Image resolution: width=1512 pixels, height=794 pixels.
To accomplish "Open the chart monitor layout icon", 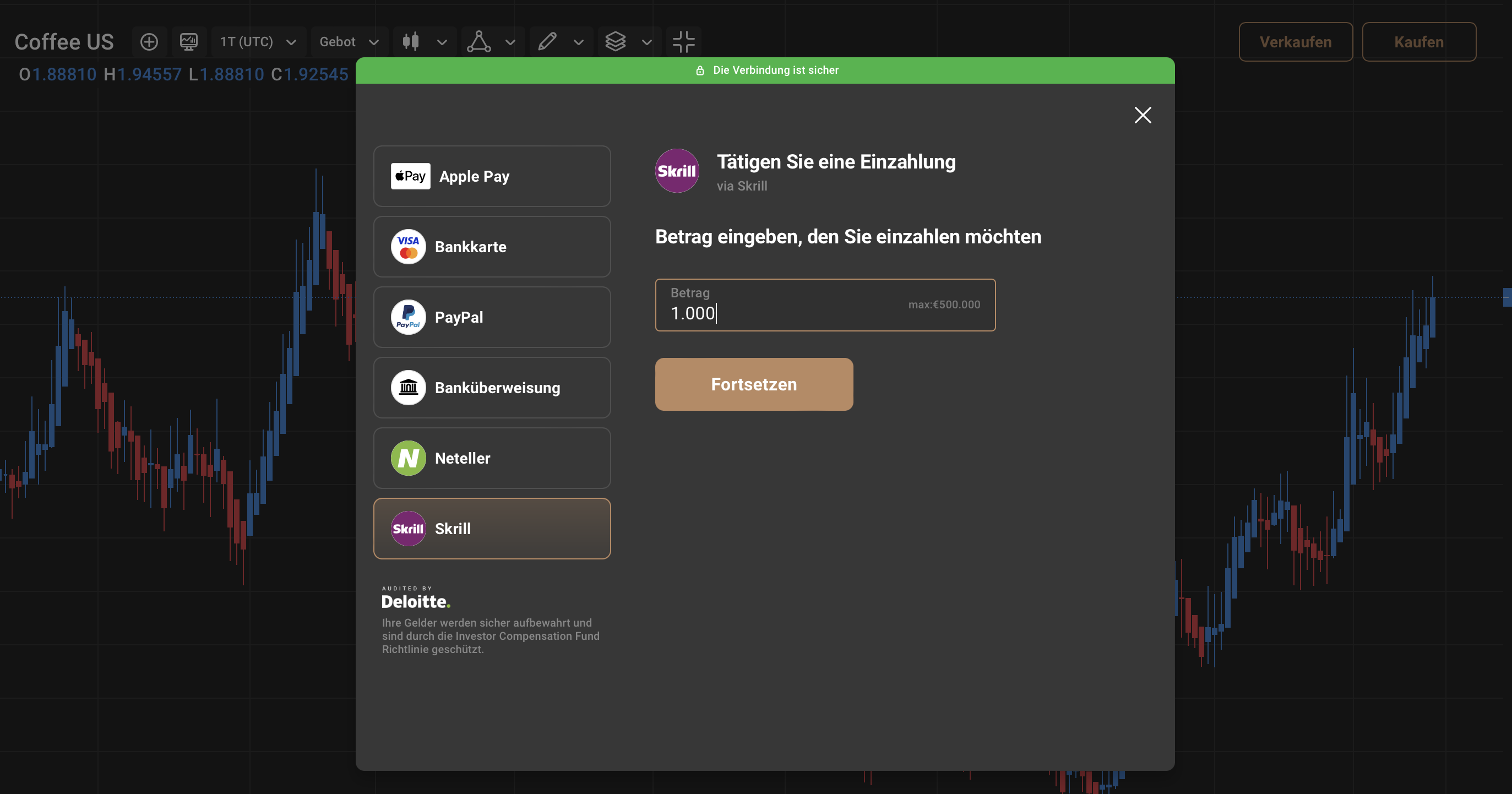I will coord(188,42).
